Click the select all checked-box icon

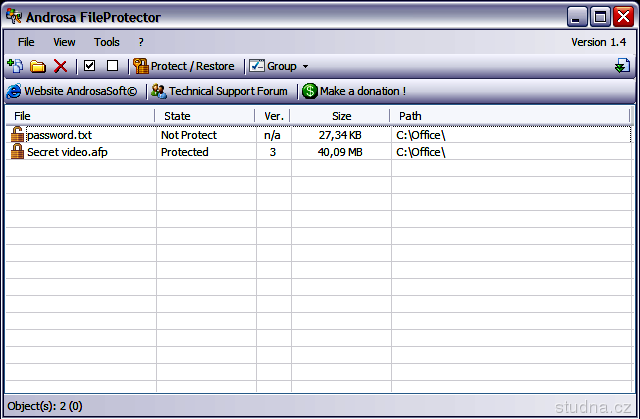[89, 66]
